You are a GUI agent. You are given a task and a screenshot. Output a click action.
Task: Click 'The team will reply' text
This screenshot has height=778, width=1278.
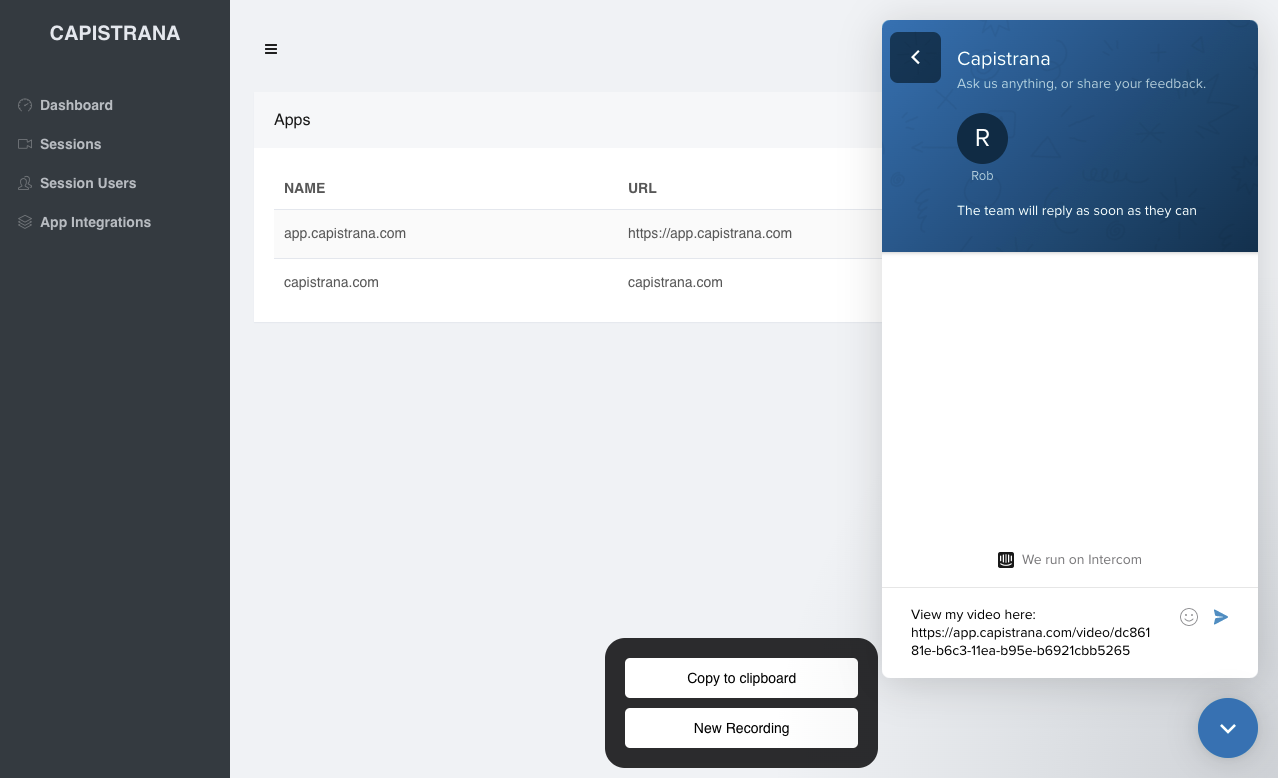[1077, 210]
